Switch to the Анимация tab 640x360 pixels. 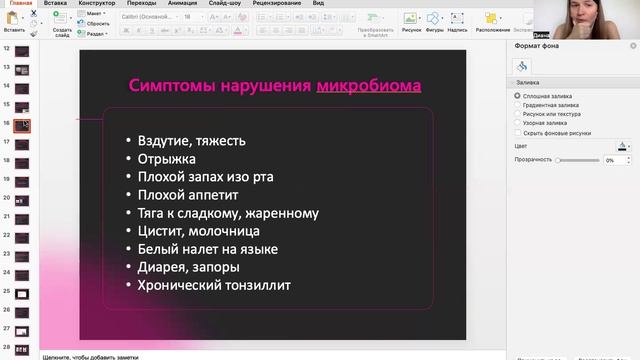point(182,3)
